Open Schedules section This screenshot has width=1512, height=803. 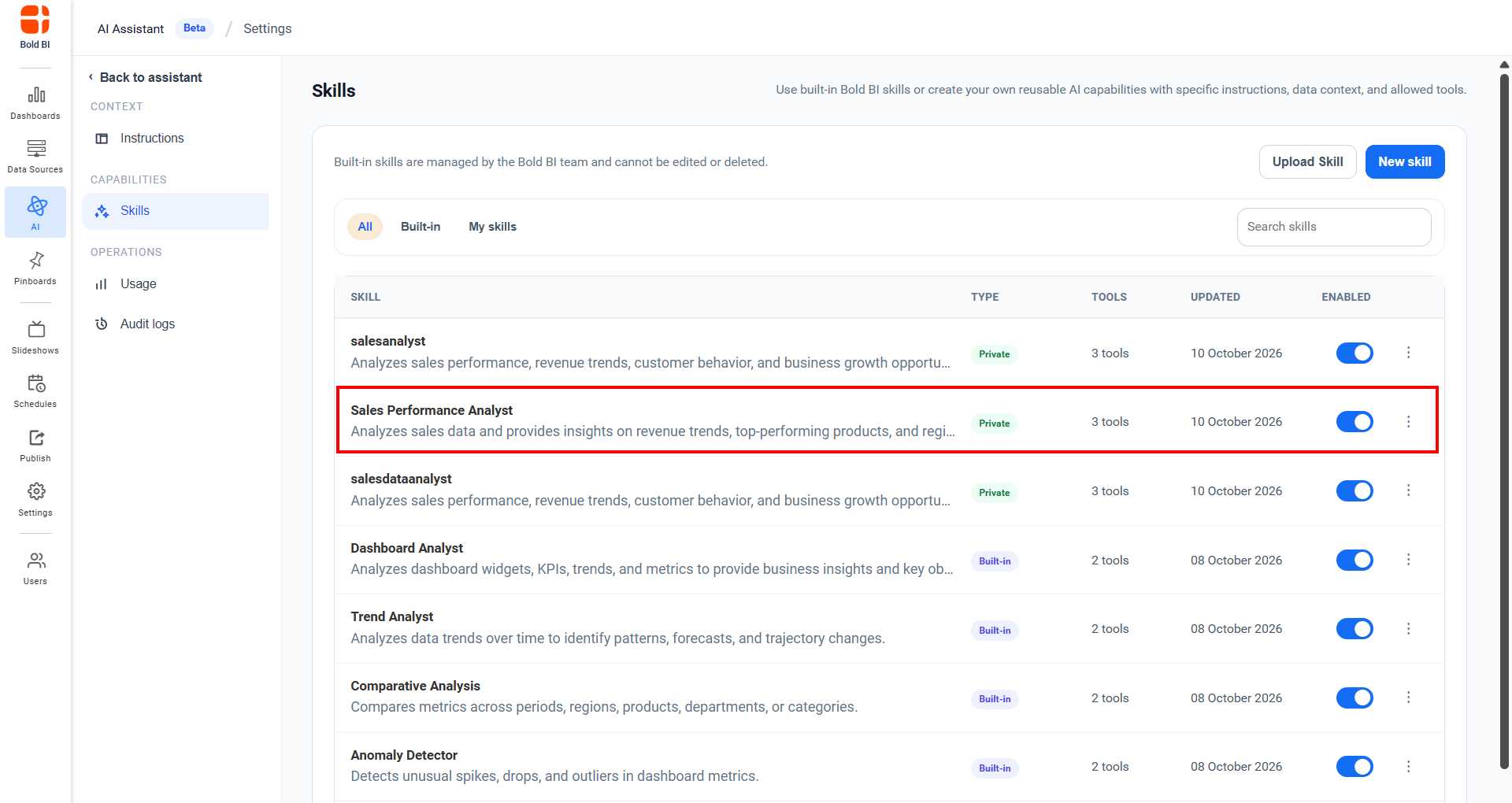(35, 391)
